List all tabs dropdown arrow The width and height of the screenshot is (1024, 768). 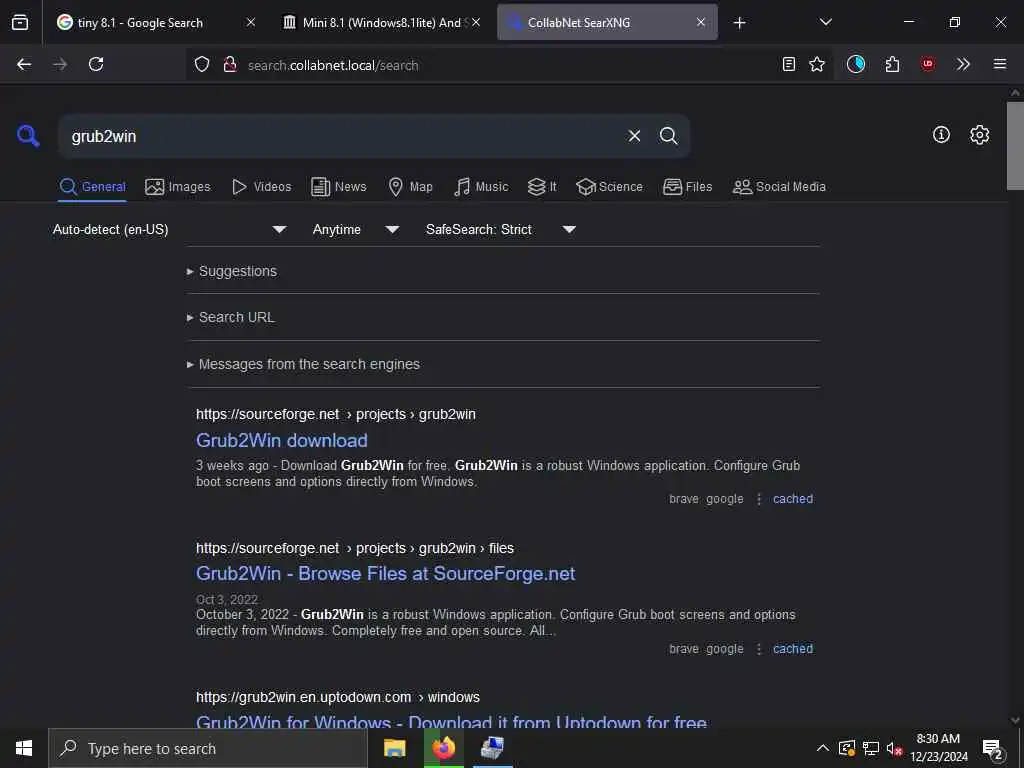pos(825,22)
